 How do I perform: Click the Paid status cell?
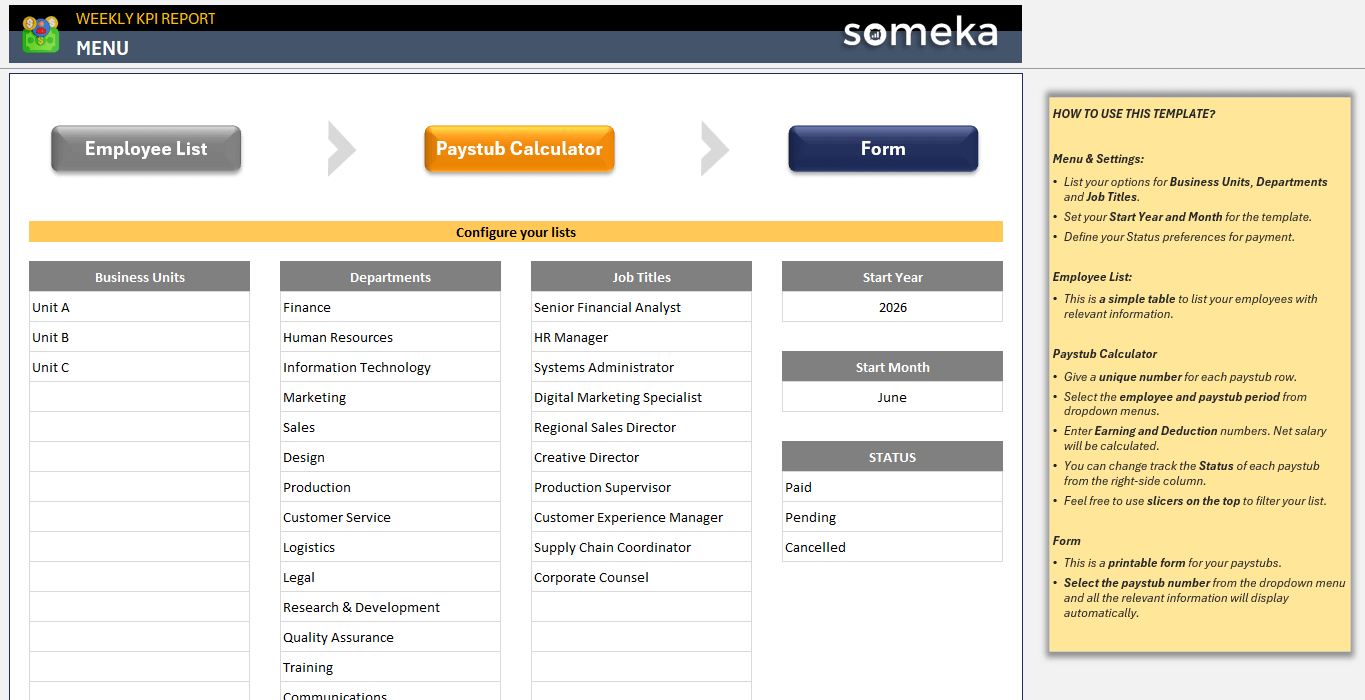[x=892, y=487]
